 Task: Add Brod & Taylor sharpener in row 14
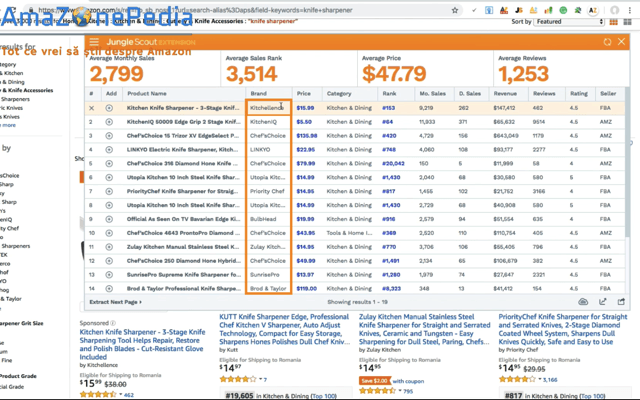click(x=110, y=288)
